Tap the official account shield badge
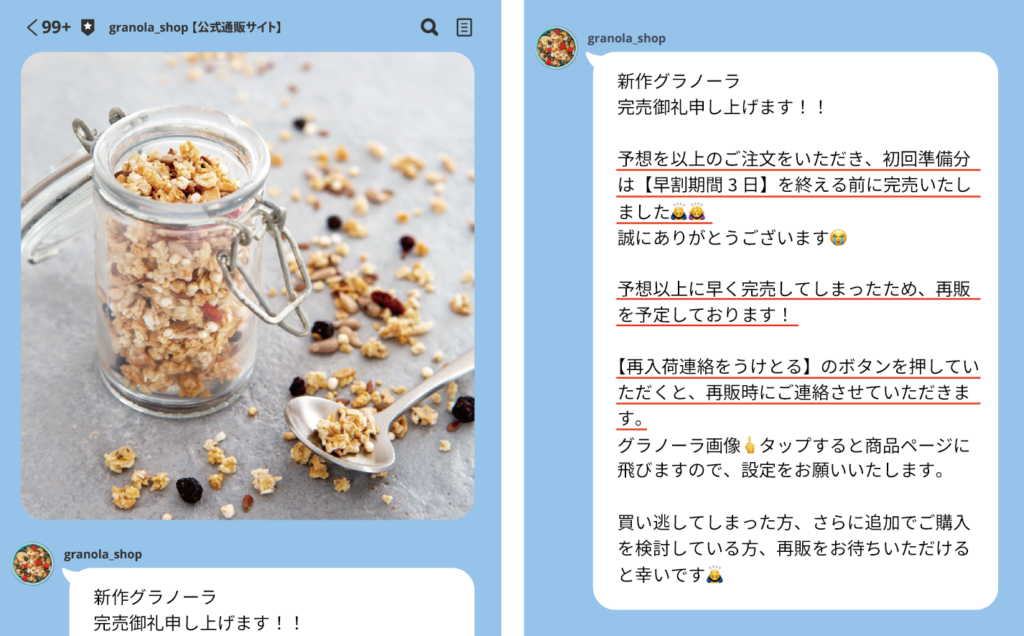This screenshot has height=636, width=1024. click(88, 27)
